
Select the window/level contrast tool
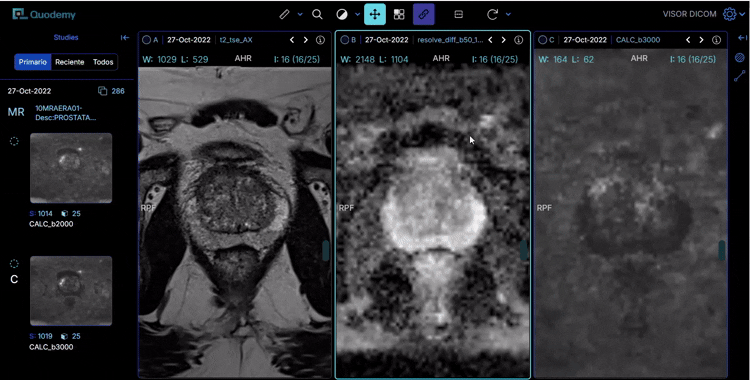point(342,14)
